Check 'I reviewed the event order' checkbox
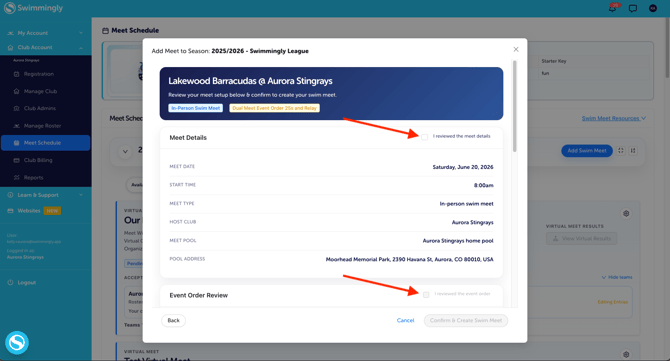The width and height of the screenshot is (670, 361). click(426, 295)
